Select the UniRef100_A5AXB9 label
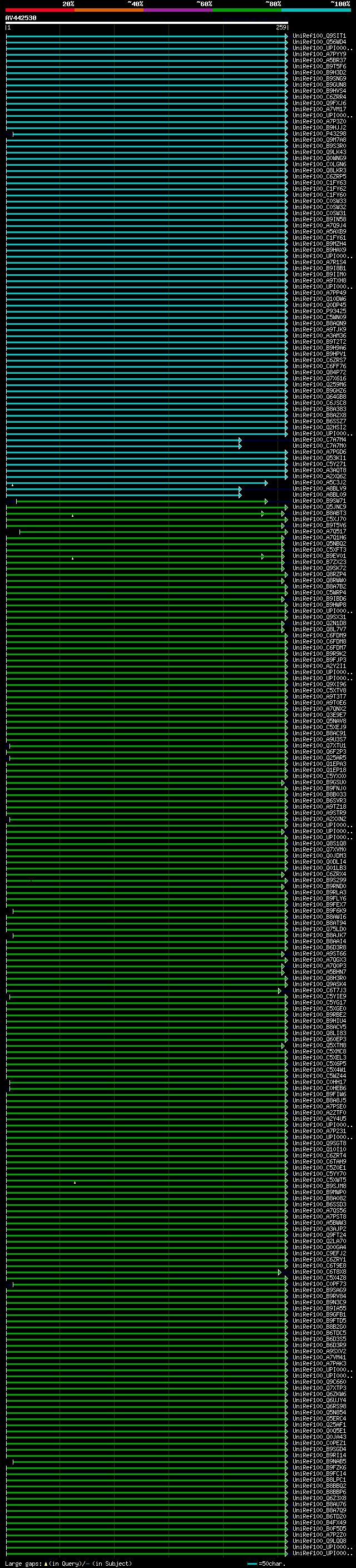 click(x=319, y=231)
